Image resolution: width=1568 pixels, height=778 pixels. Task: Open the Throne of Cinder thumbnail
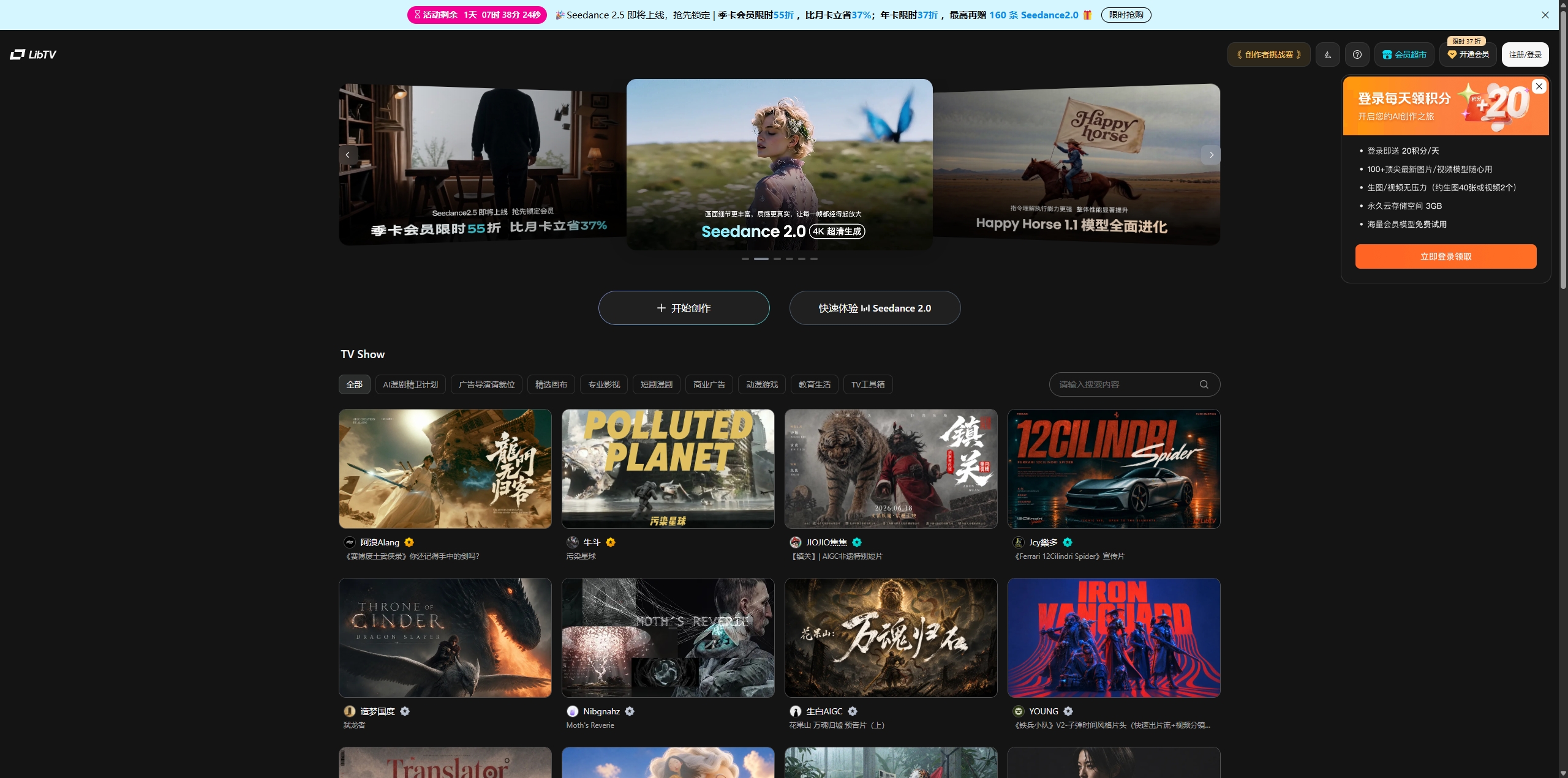445,638
